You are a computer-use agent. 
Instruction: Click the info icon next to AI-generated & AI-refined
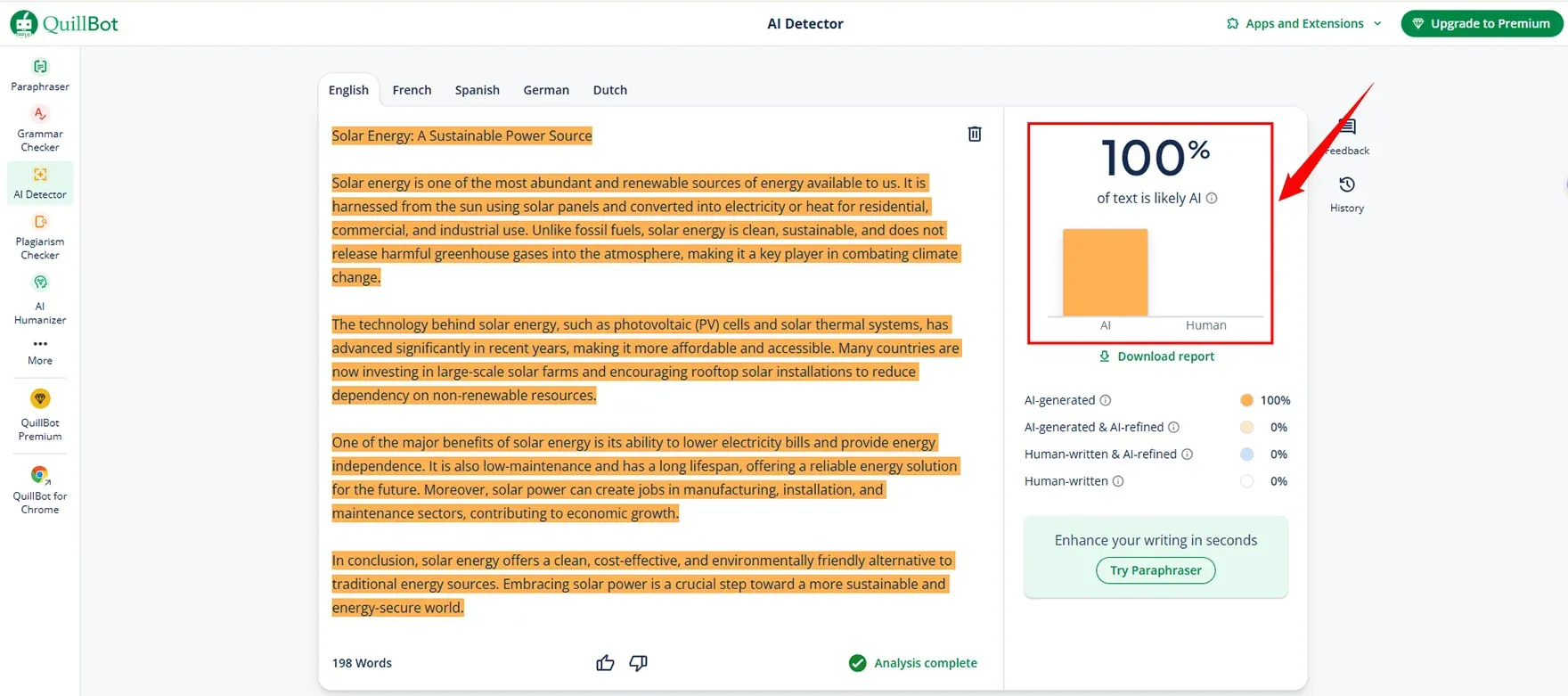point(1174,427)
